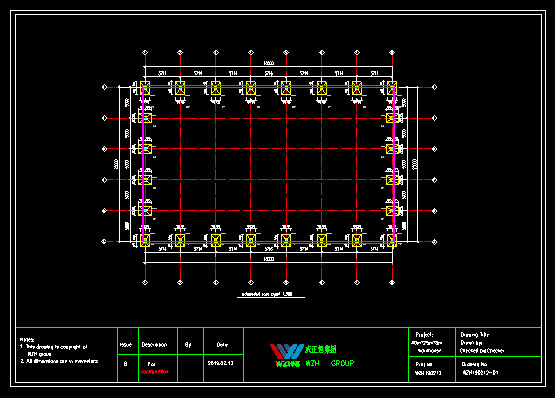Select the green WZH GROUP text
Viewport: 555px width, 398px height.
pos(330,363)
